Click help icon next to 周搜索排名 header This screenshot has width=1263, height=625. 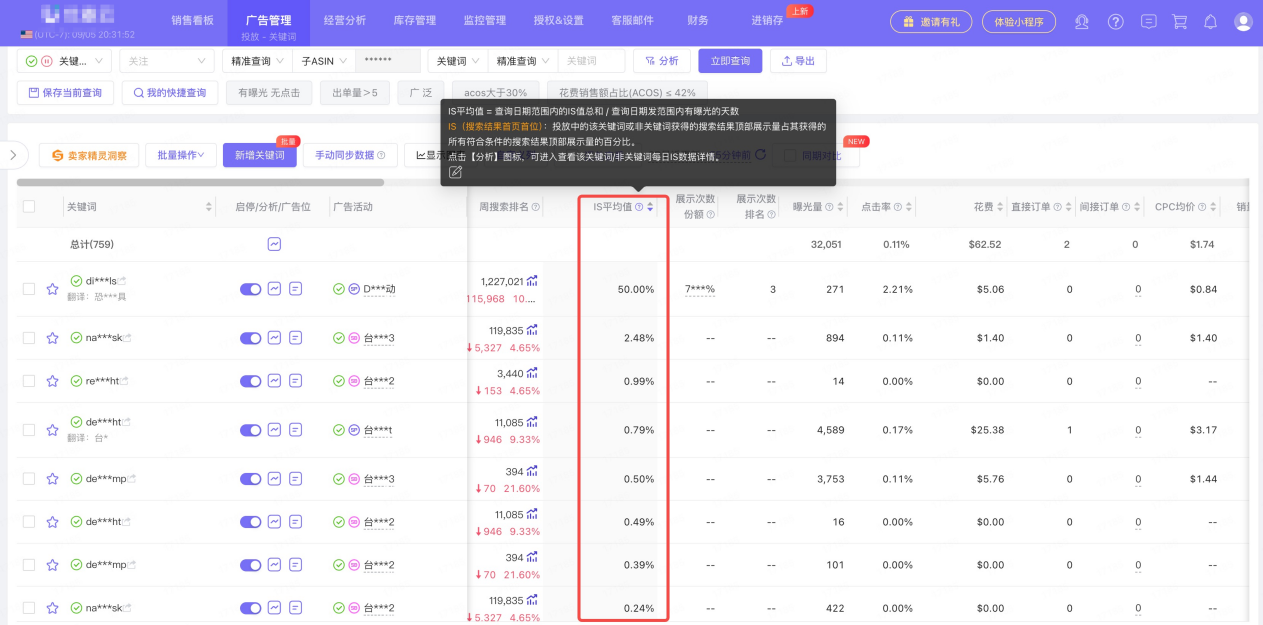tap(536, 207)
